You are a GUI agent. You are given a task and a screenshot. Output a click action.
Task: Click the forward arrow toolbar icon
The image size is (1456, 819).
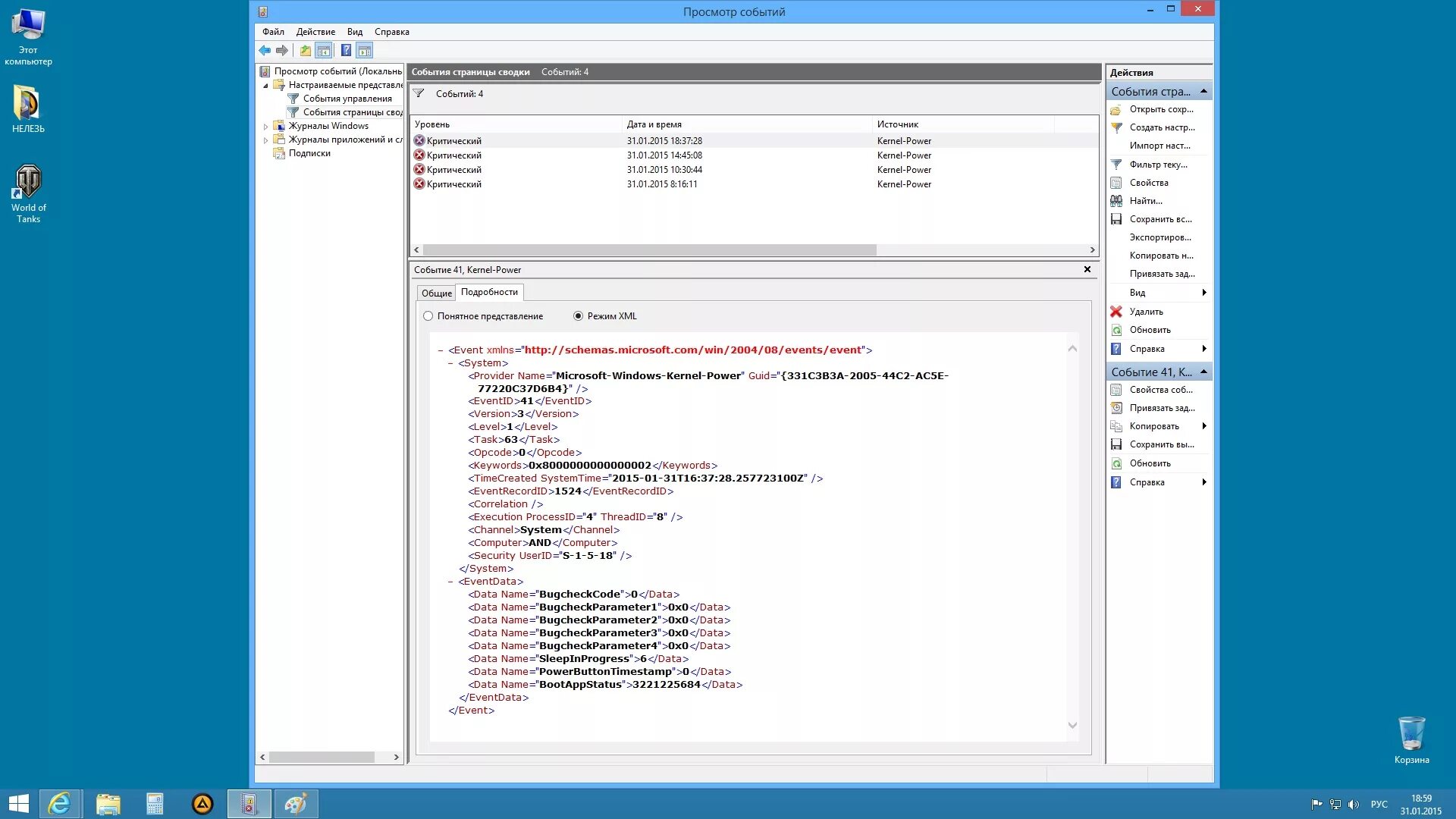point(282,51)
